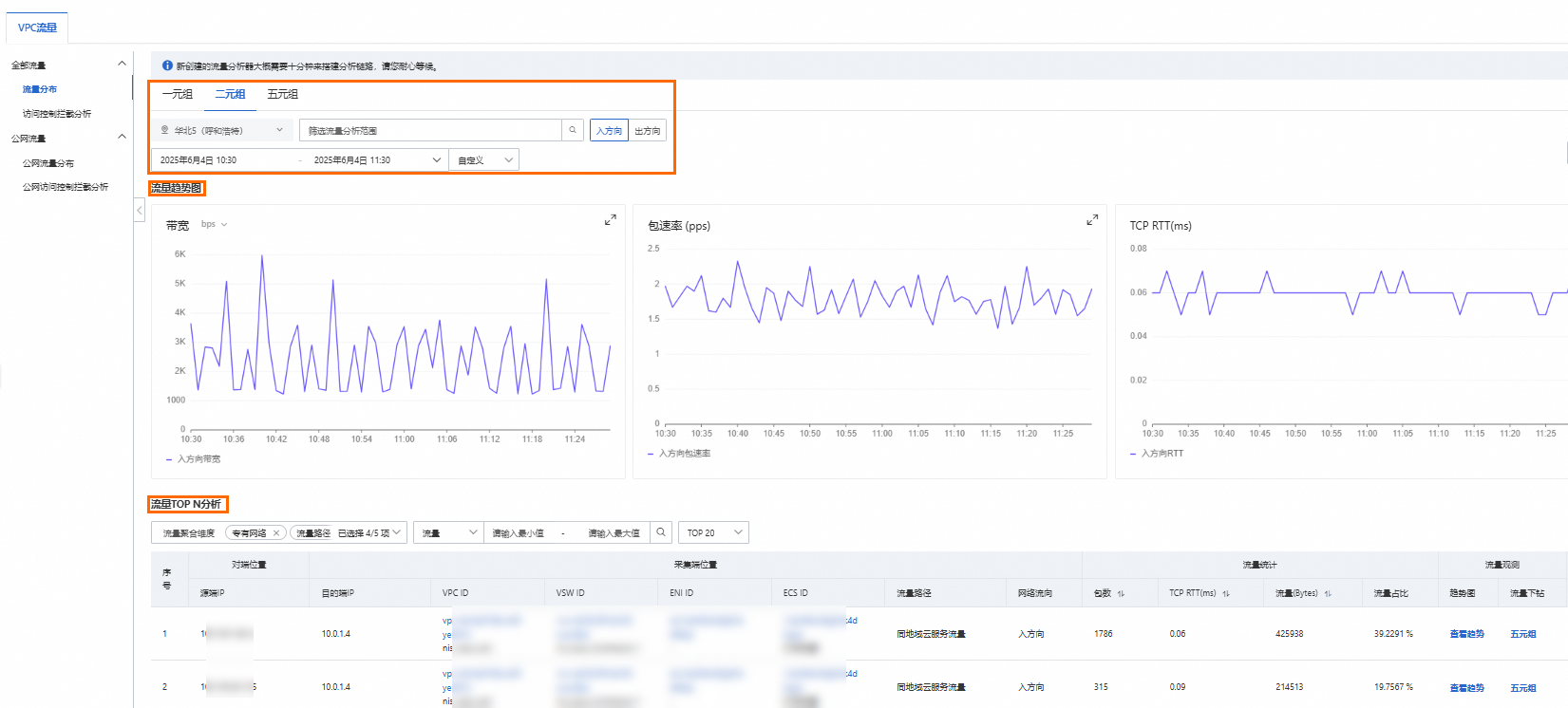Select 出方向 direction toggle
Screen dimensions: 1568x708
point(648,131)
